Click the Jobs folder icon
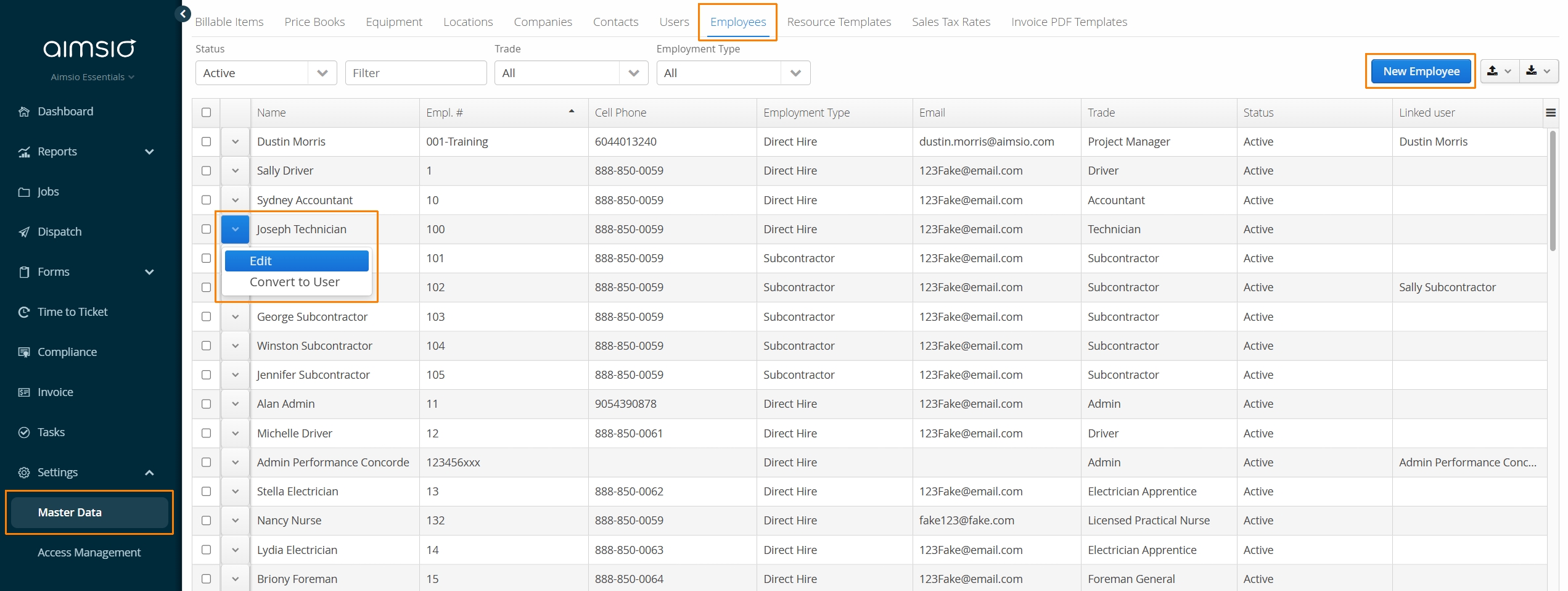The height and width of the screenshot is (591, 1568). [x=24, y=192]
